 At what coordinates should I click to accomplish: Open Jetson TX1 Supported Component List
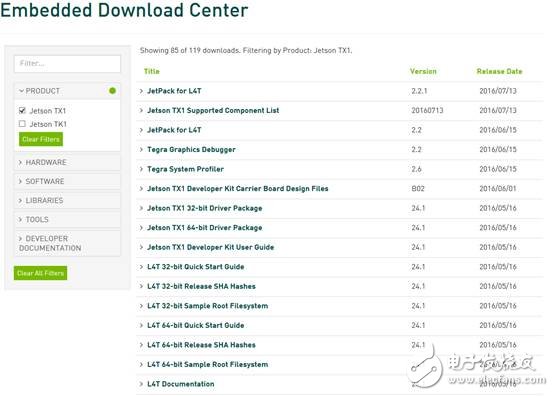(213, 111)
